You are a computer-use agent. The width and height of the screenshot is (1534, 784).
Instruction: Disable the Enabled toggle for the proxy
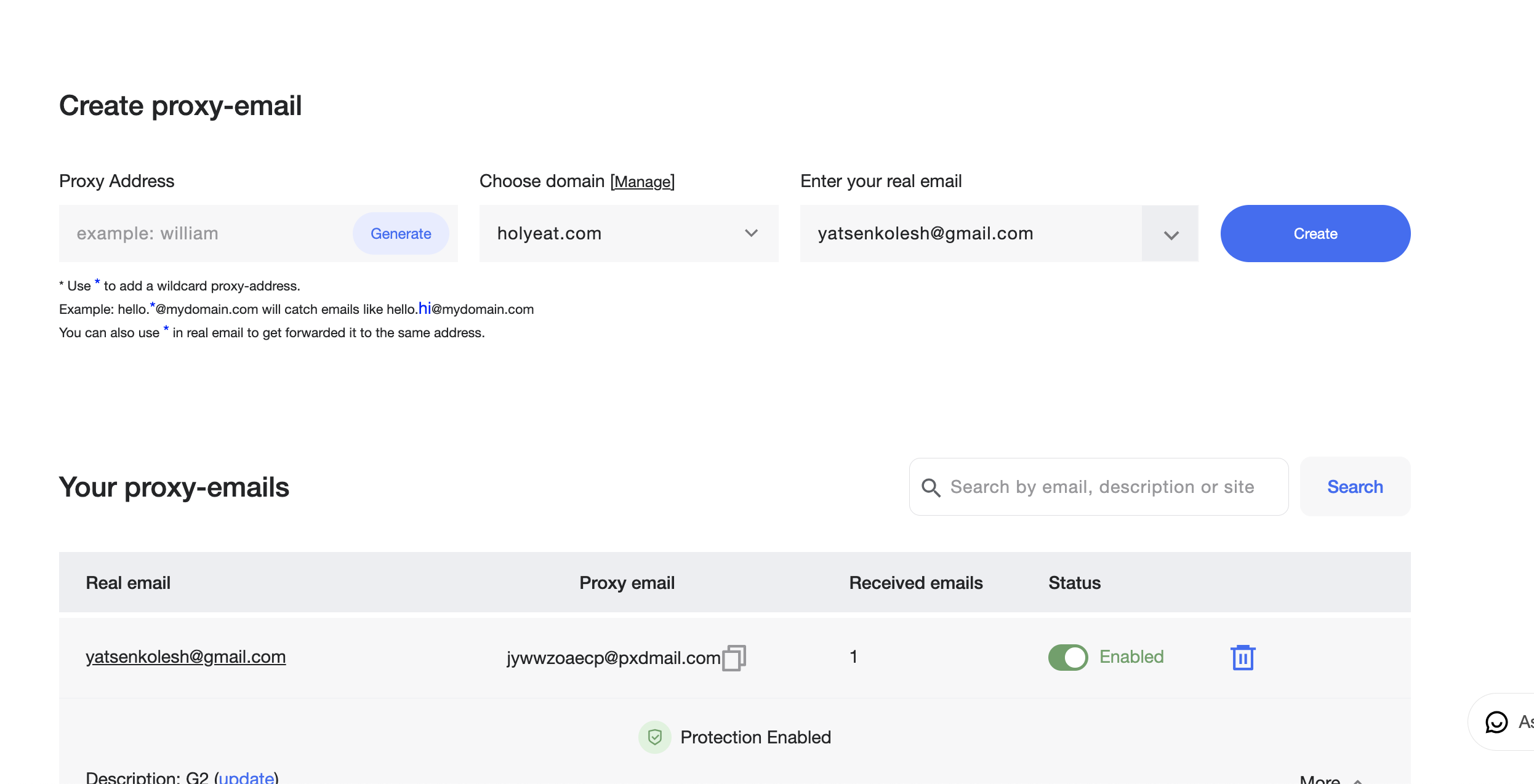[1068, 657]
